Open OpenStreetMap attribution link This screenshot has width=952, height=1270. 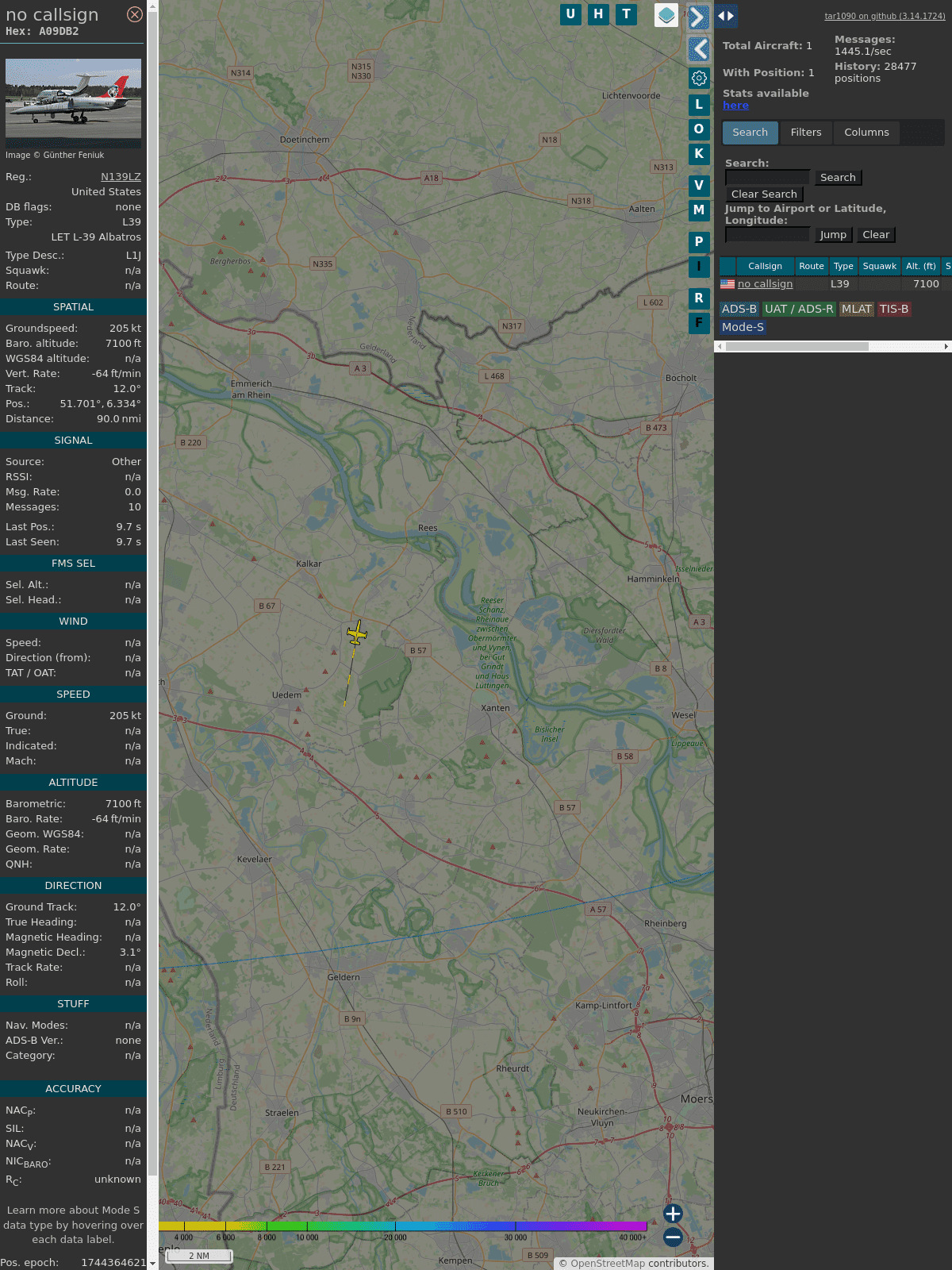[x=608, y=1264]
